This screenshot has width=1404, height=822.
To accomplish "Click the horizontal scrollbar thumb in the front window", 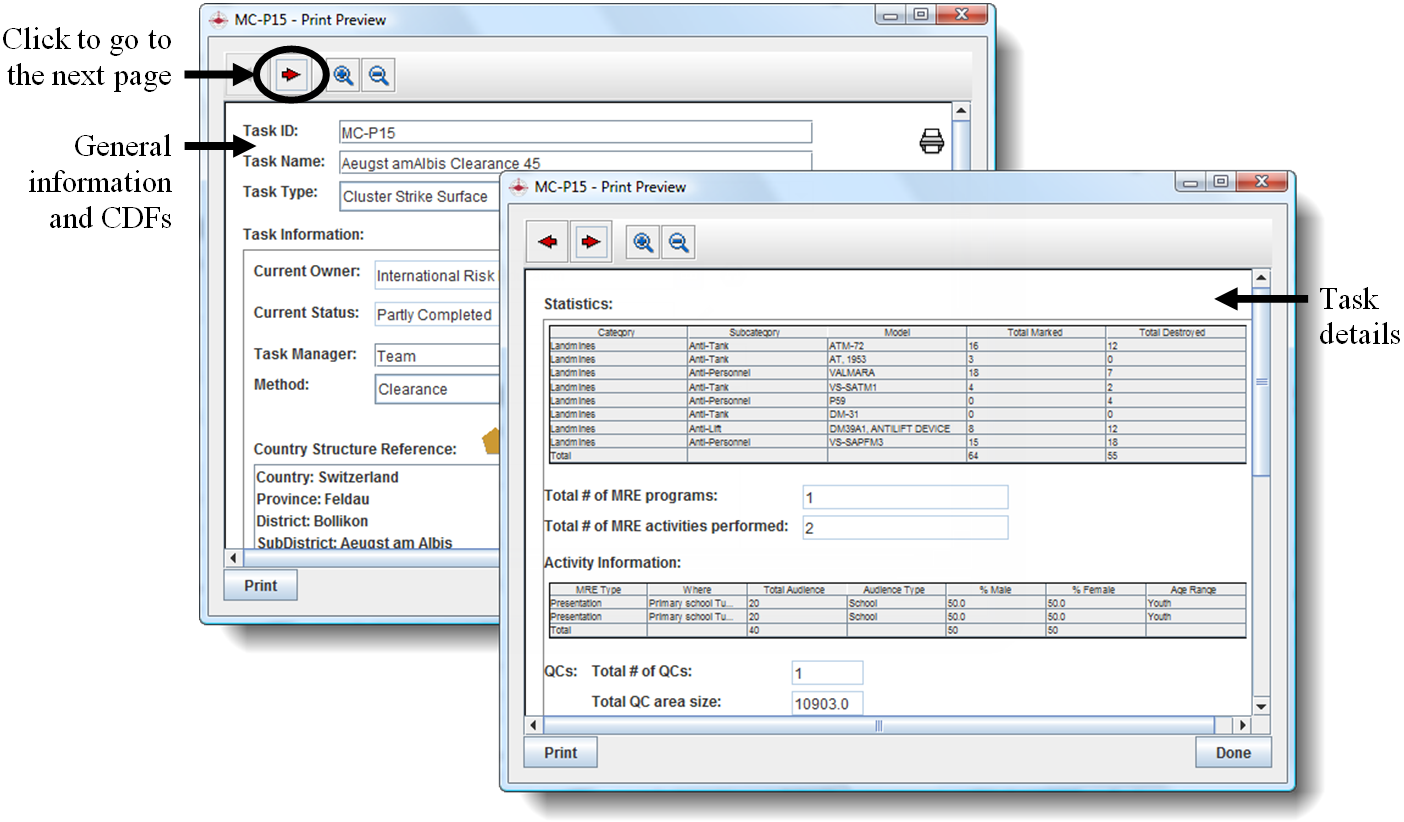I will click(x=879, y=725).
